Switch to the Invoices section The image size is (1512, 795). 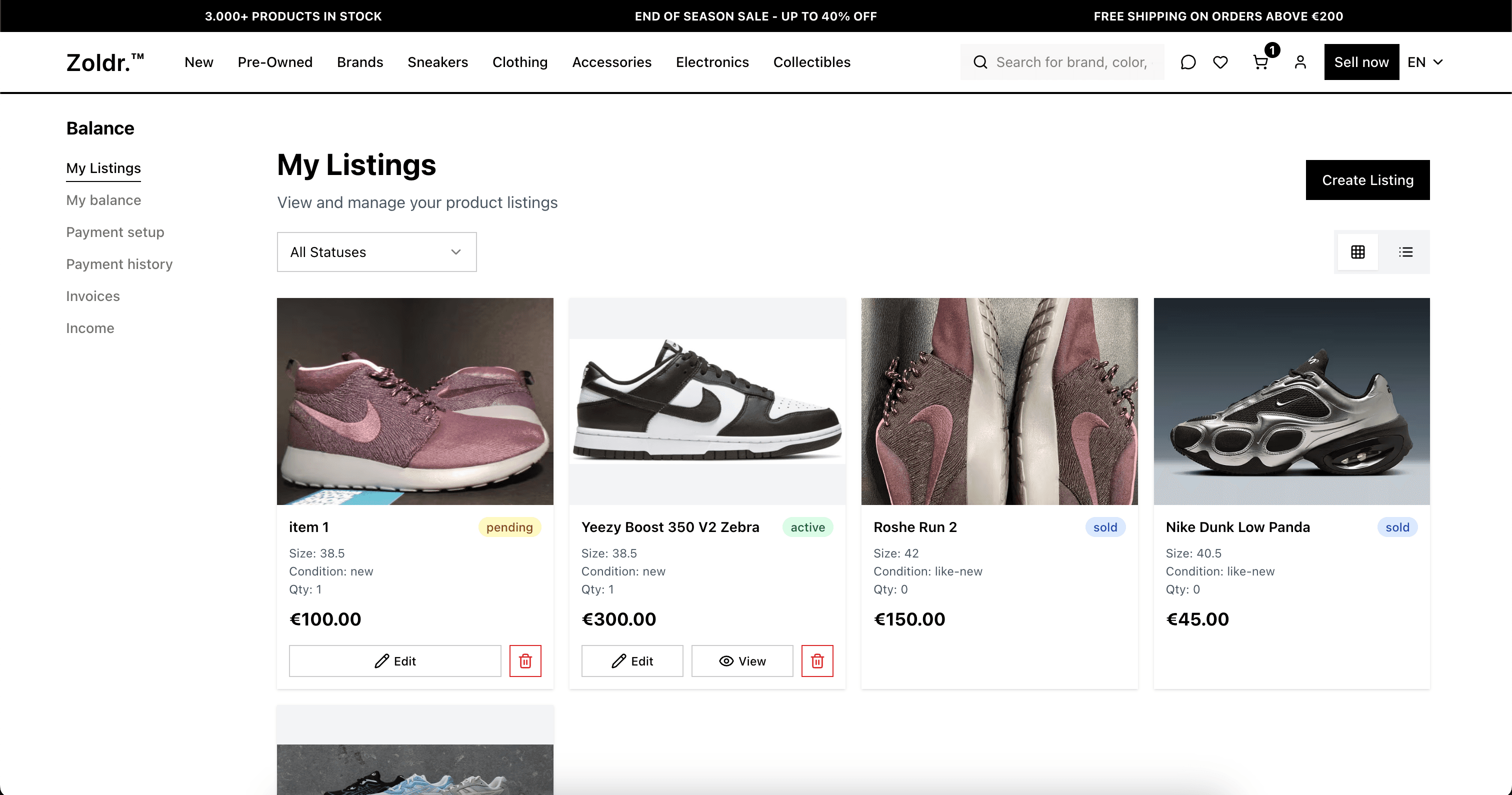coord(92,296)
